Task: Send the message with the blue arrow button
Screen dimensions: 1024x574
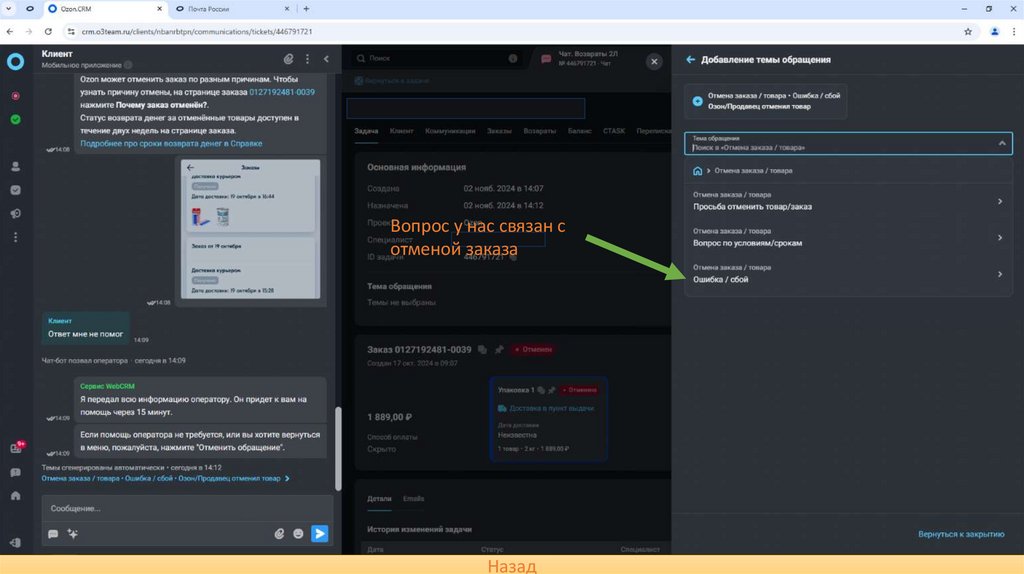Action: coord(319,534)
